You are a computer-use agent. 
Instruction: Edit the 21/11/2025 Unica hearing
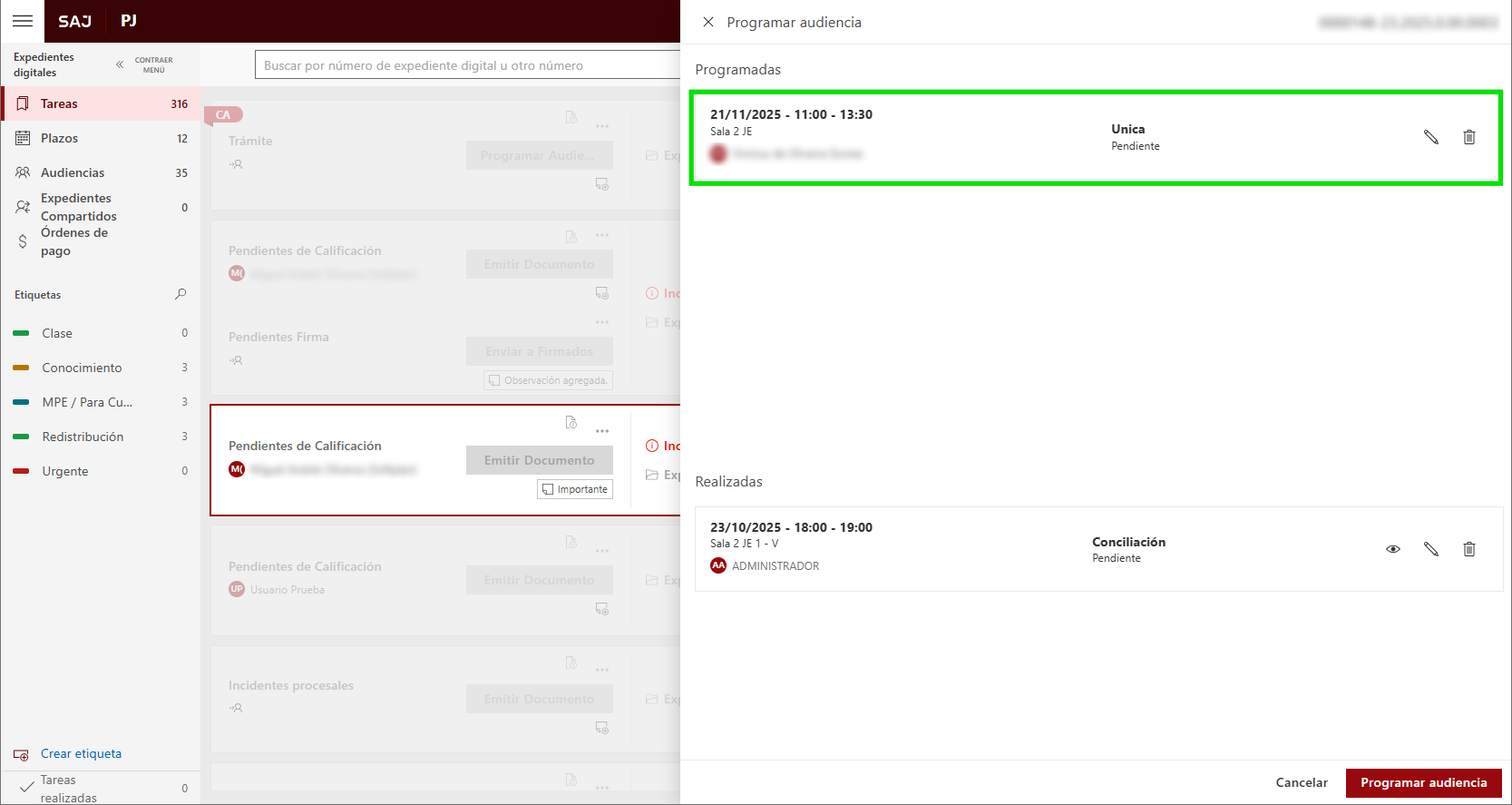pos(1430,137)
